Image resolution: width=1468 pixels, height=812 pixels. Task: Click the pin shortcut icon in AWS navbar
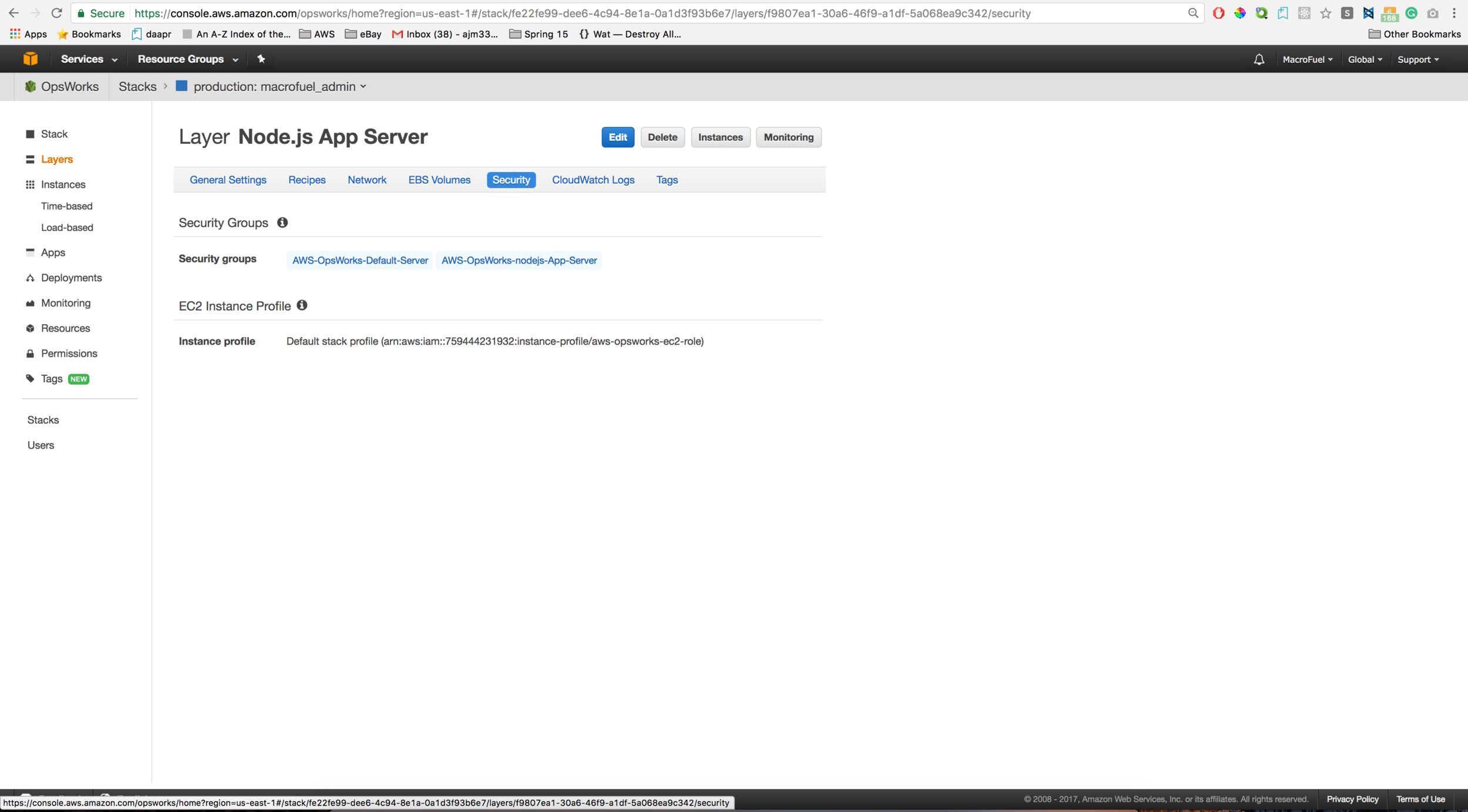pos(261,59)
